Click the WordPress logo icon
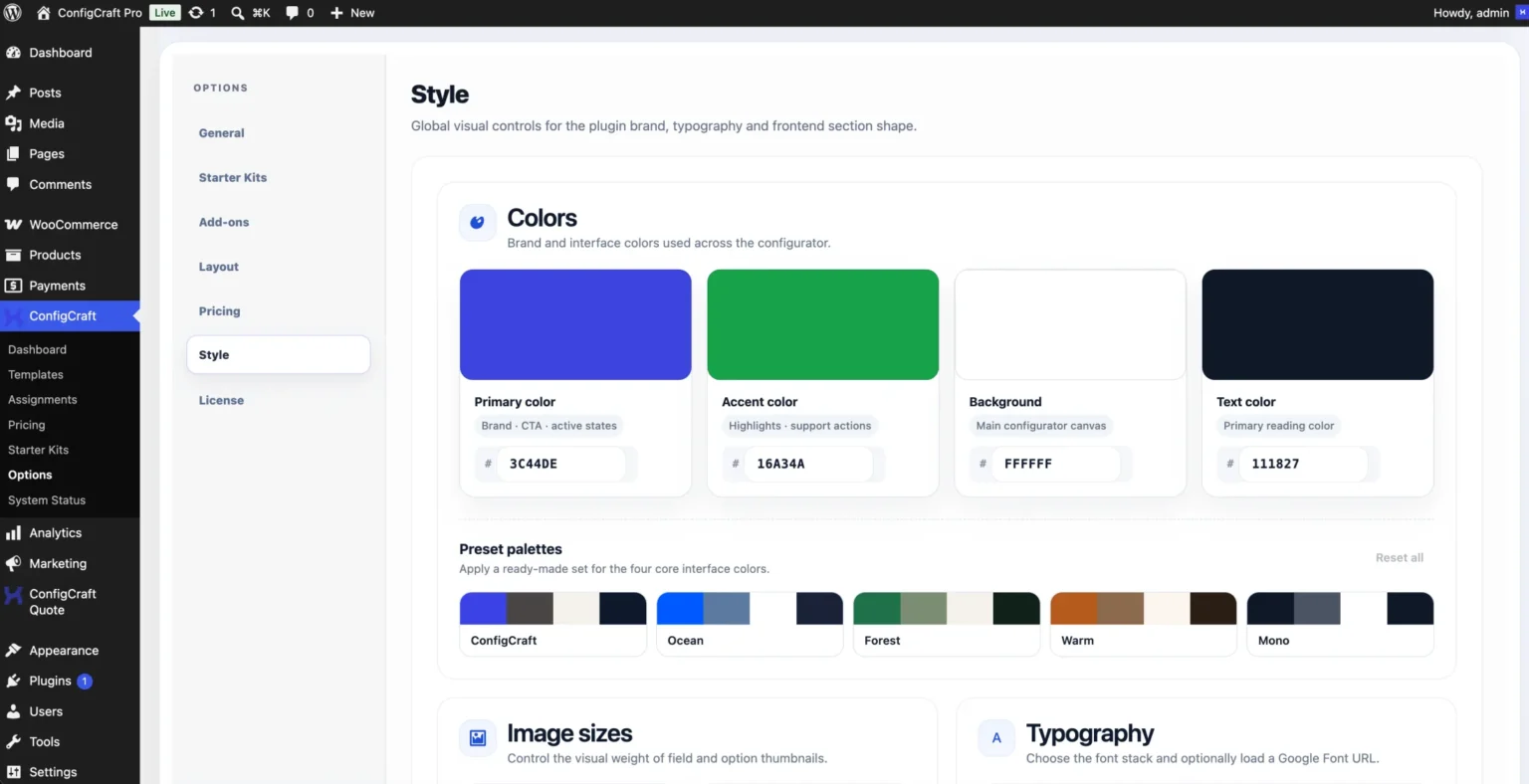This screenshot has width=1529, height=784. point(13,13)
